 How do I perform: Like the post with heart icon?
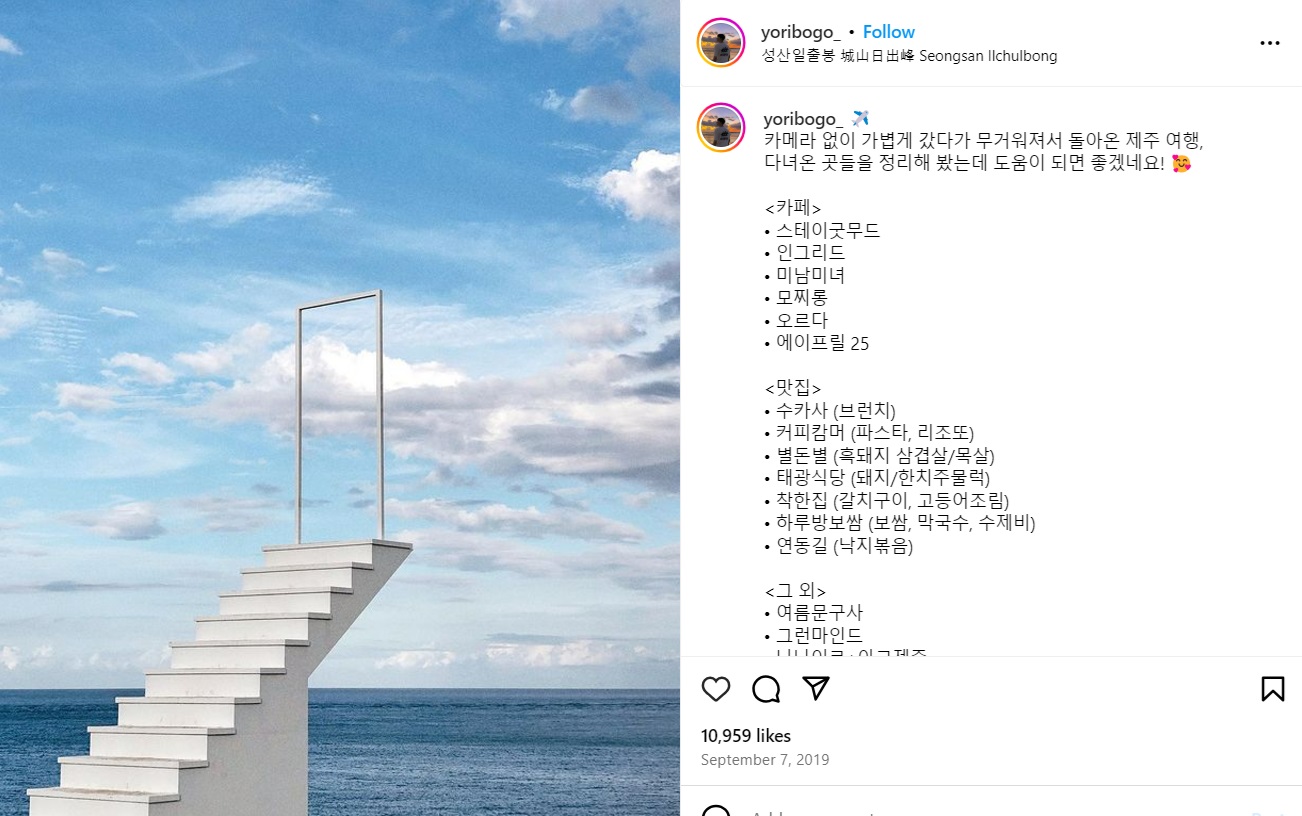(x=716, y=689)
